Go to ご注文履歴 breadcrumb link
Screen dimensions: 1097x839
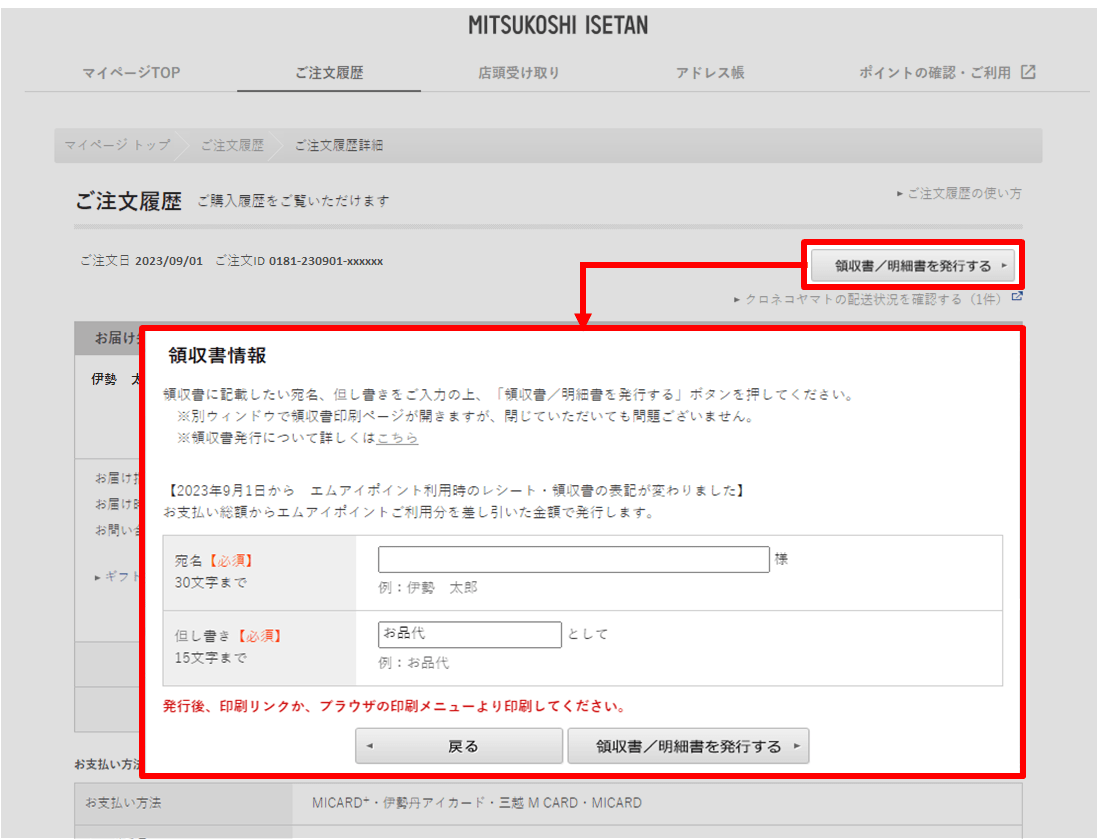232,145
